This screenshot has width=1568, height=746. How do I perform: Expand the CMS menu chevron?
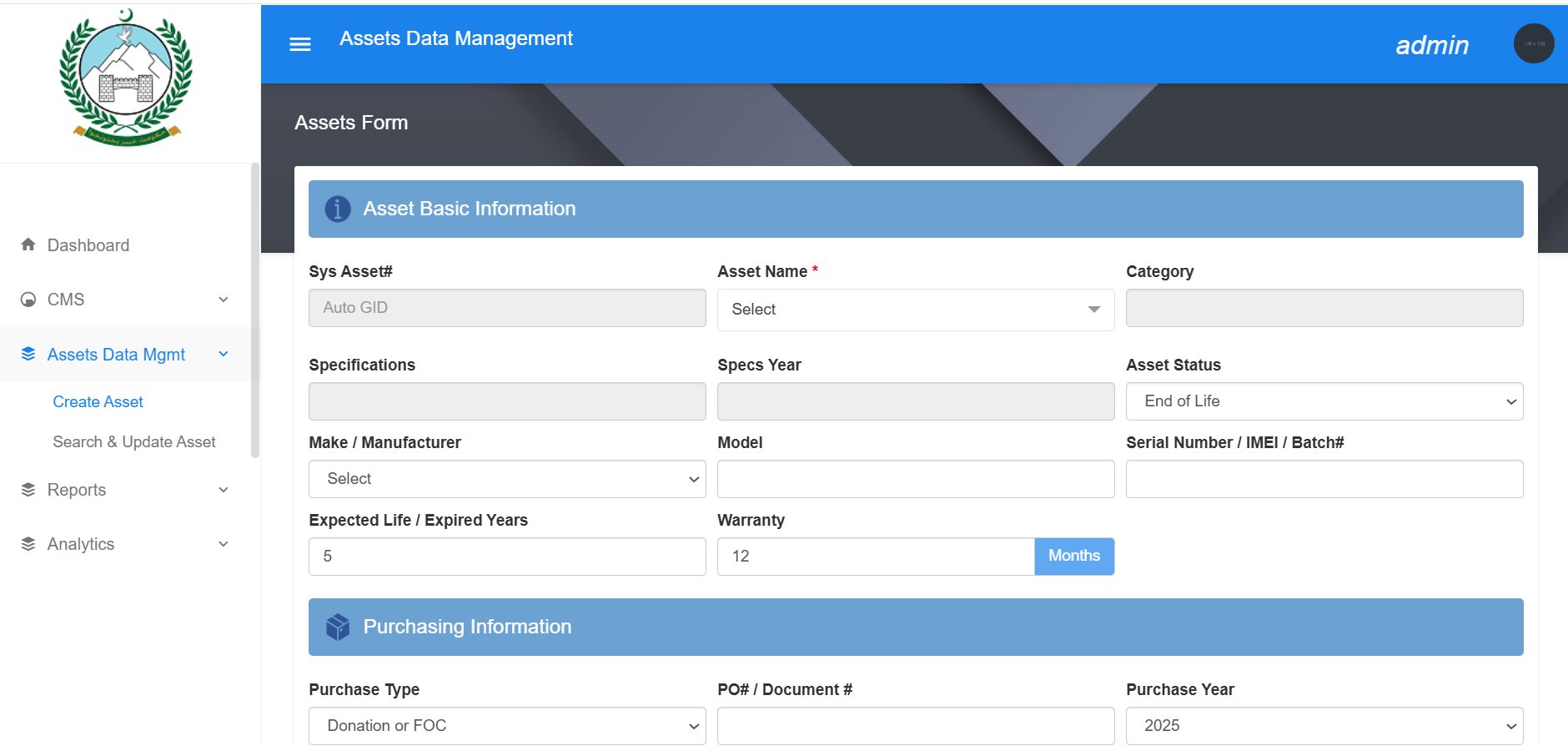224,300
